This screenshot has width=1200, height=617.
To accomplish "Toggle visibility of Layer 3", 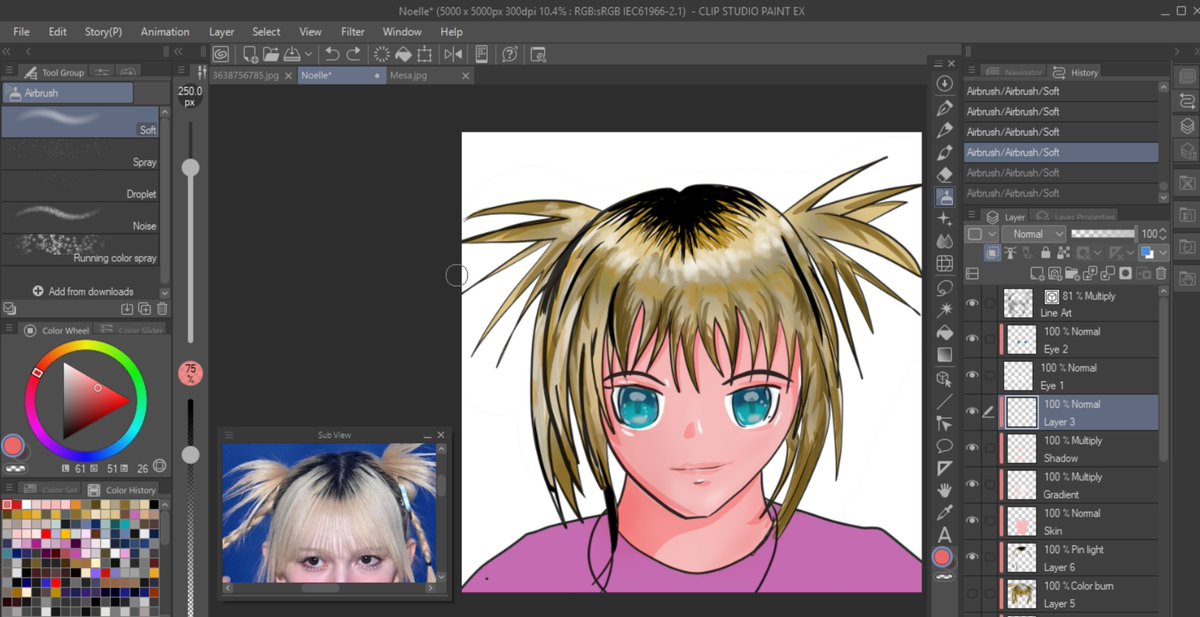I will click(972, 412).
